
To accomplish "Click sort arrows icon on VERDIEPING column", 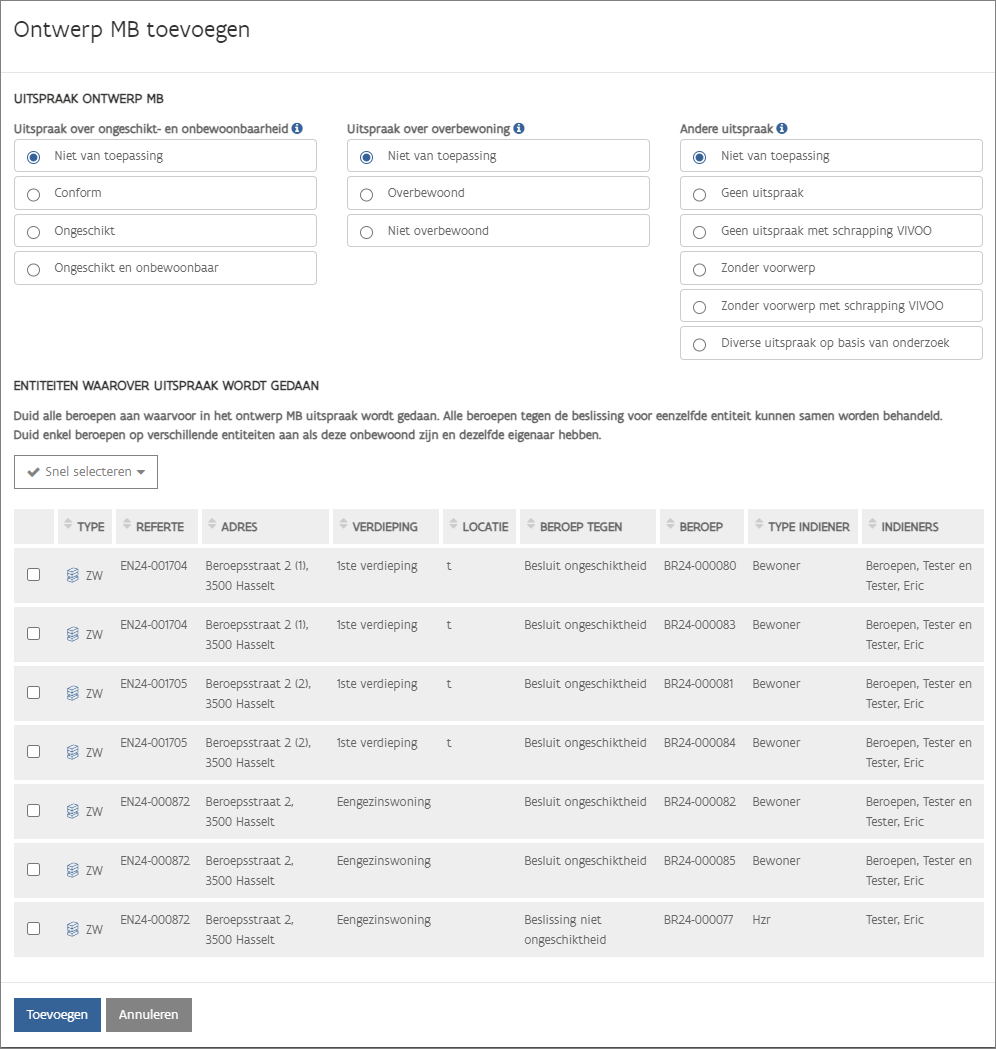I will tap(343, 524).
